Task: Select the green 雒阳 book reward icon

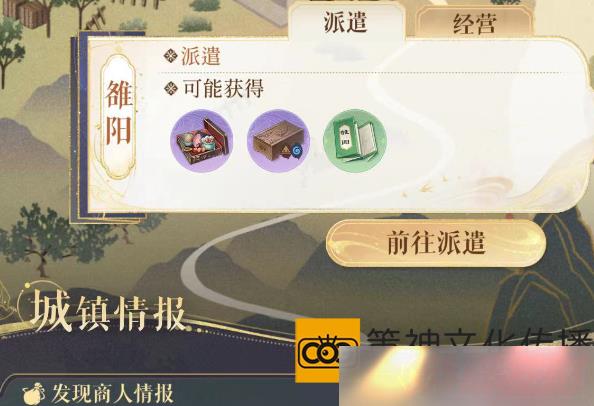Action: point(355,141)
